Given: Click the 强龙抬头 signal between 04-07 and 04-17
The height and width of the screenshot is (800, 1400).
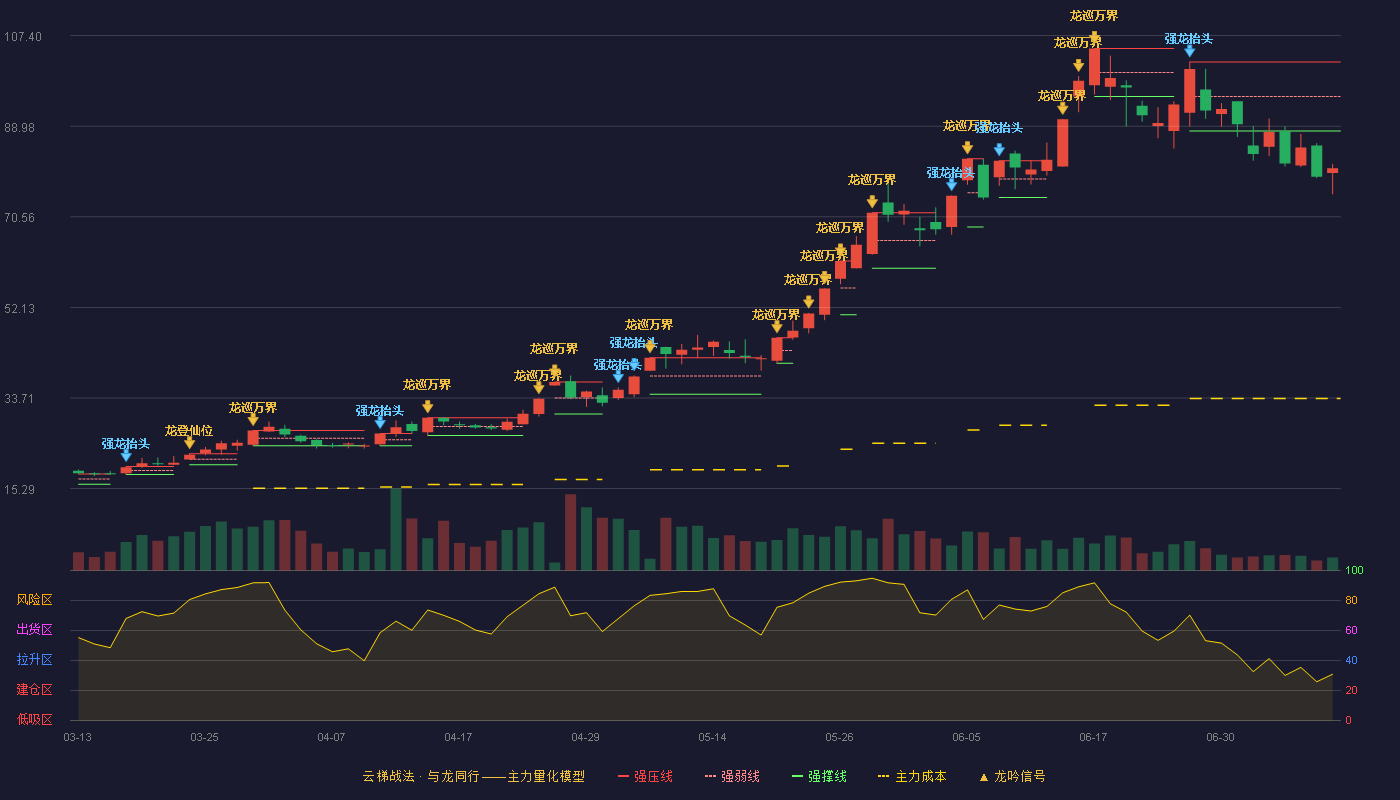Looking at the screenshot, I should coord(380,411).
